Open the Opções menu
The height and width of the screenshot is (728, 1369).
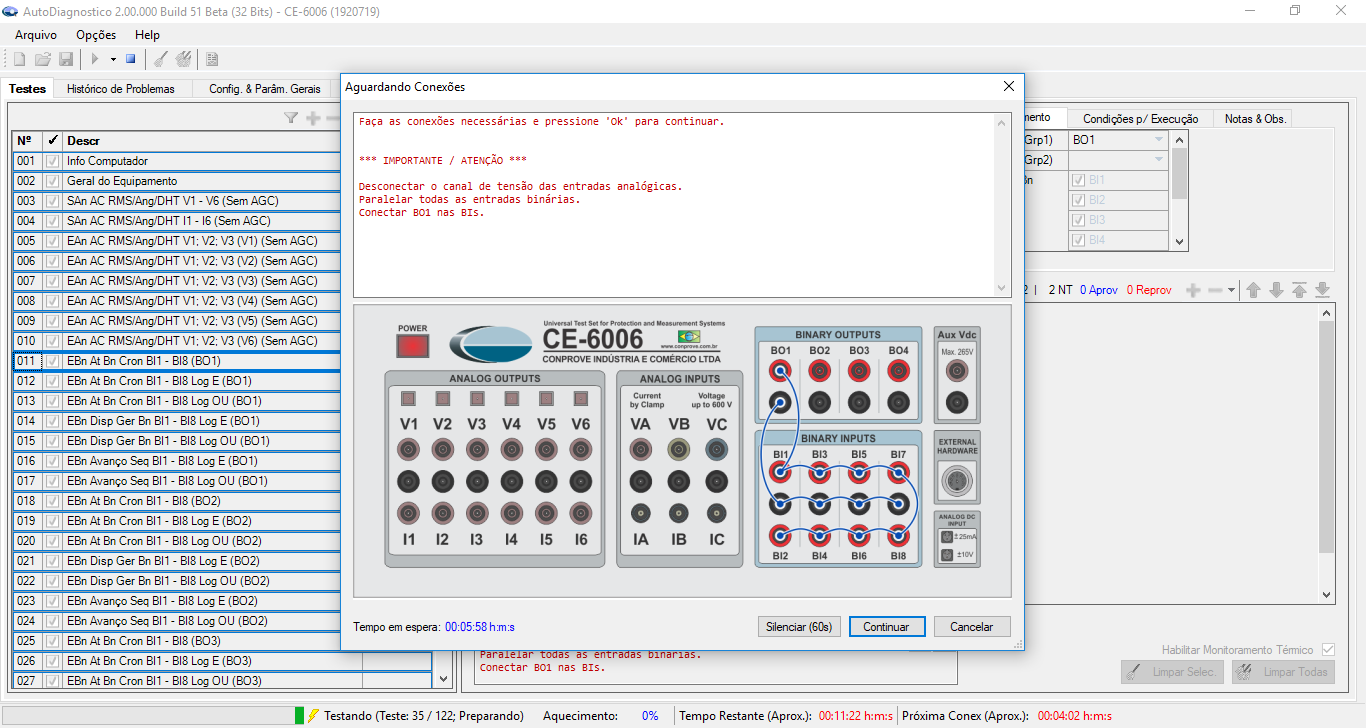(96, 35)
